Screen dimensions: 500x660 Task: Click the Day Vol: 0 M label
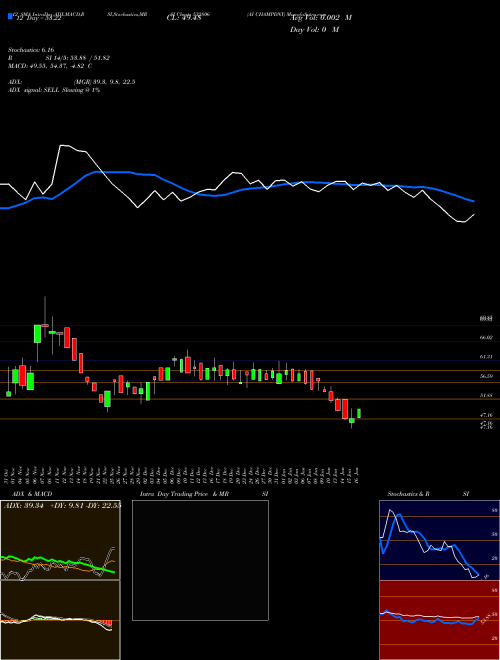point(314,30)
